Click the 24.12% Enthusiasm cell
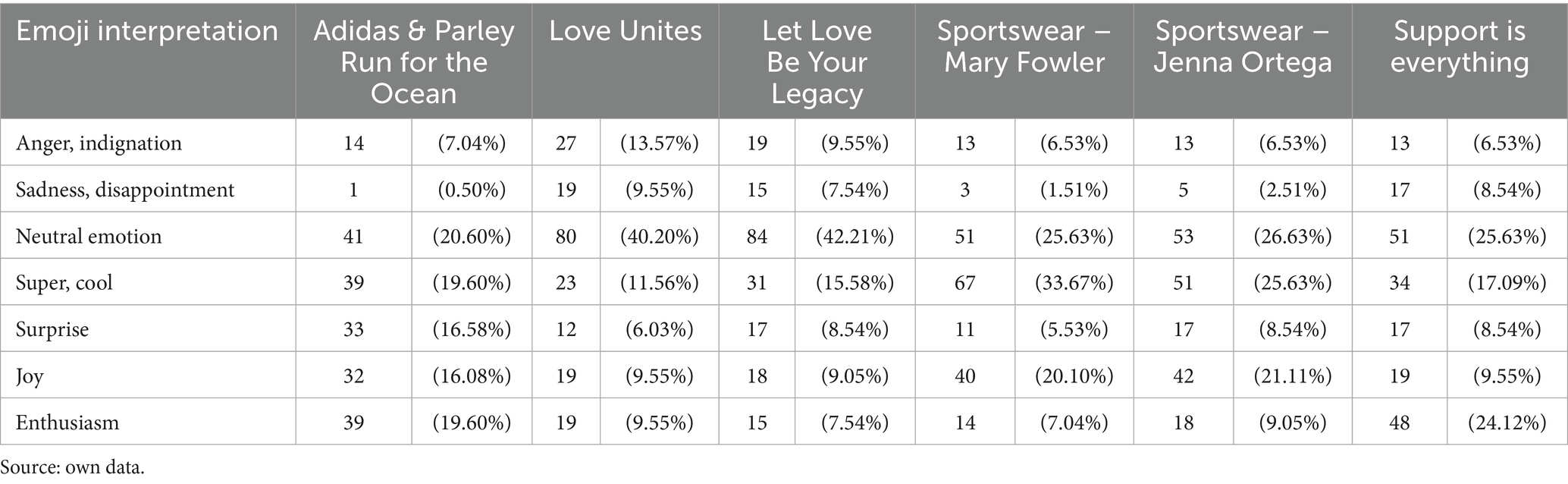This screenshot has width=1568, height=484. [x=1507, y=423]
